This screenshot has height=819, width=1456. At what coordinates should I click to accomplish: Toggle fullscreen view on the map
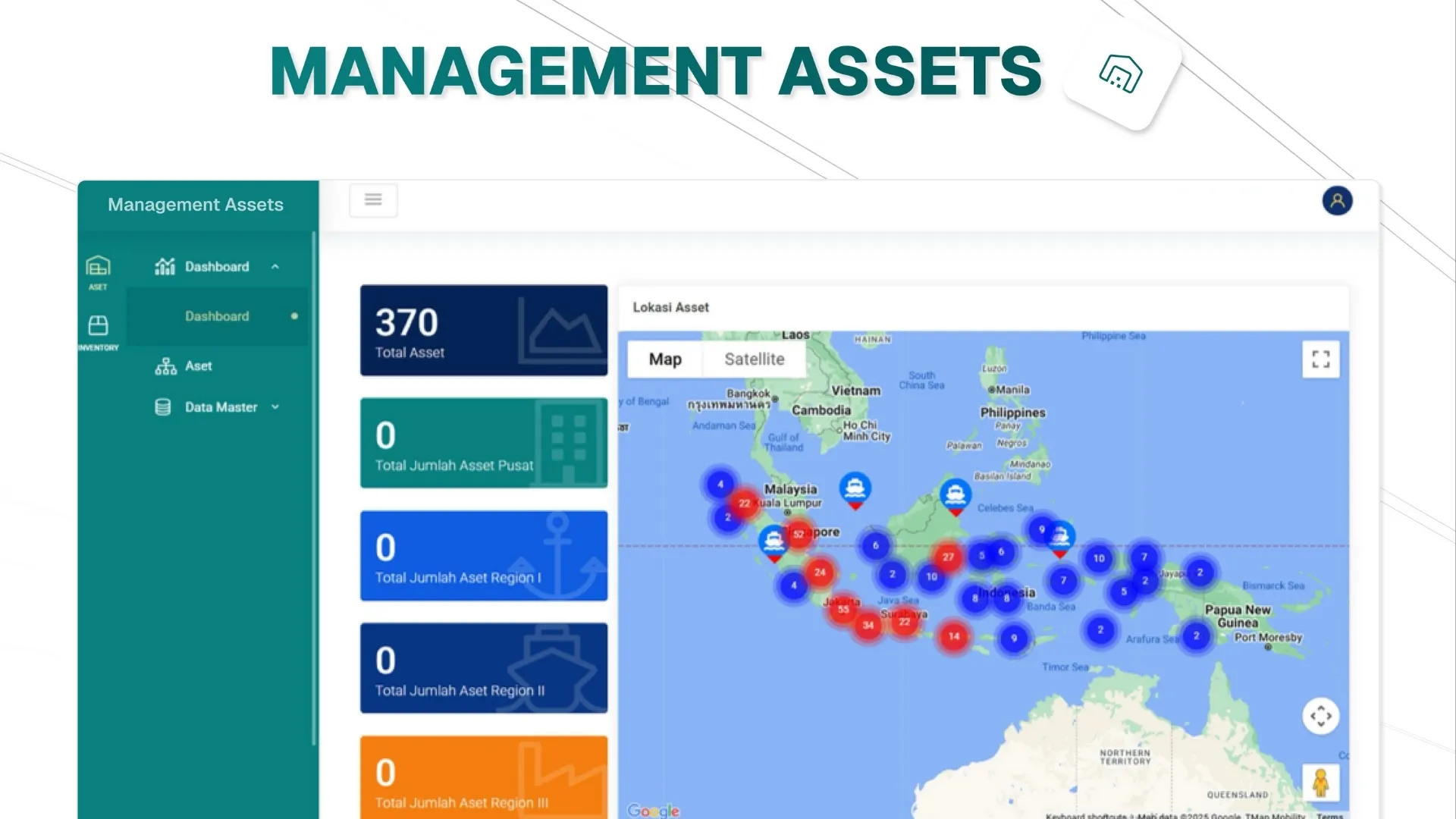[1320, 359]
